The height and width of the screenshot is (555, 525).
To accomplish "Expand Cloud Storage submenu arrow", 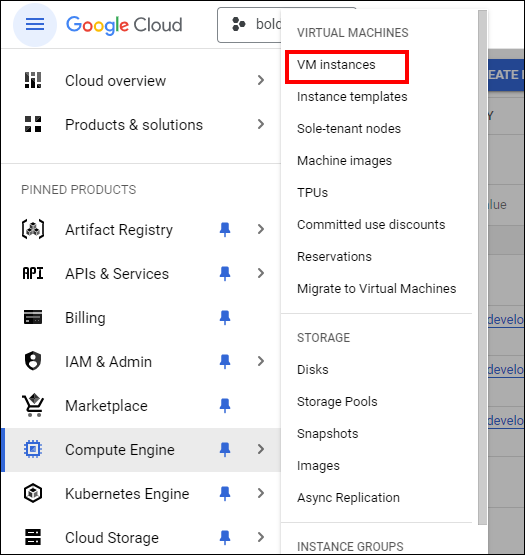I will pos(261,537).
